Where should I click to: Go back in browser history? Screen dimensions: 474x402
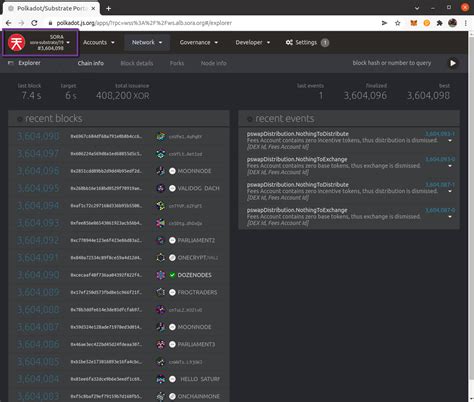coord(8,23)
